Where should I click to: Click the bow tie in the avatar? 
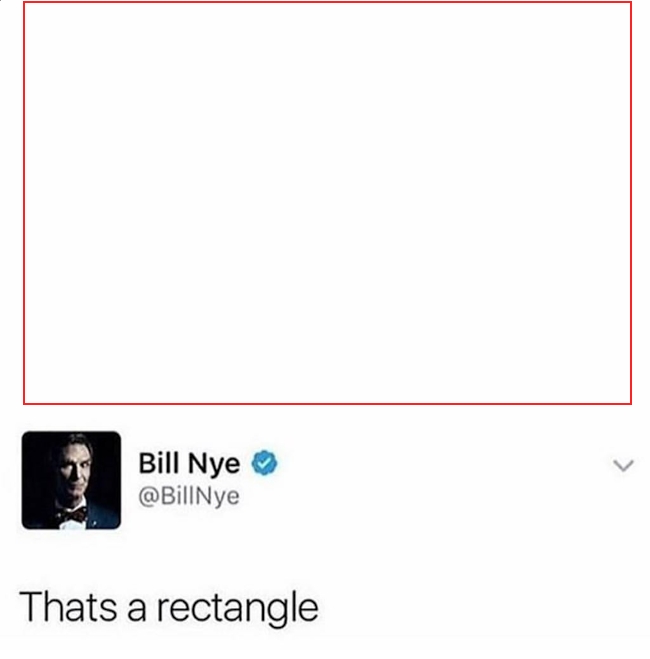click(x=74, y=514)
